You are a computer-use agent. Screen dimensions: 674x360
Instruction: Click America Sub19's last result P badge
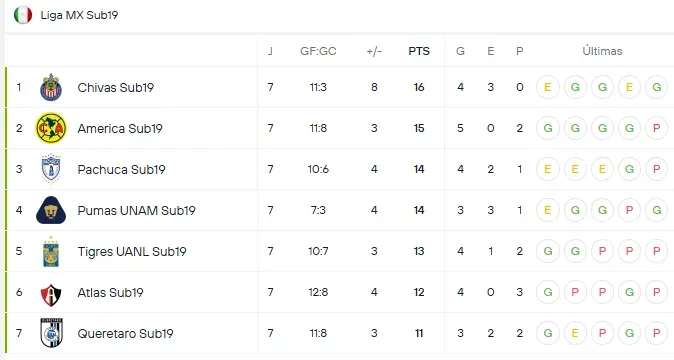click(656, 128)
